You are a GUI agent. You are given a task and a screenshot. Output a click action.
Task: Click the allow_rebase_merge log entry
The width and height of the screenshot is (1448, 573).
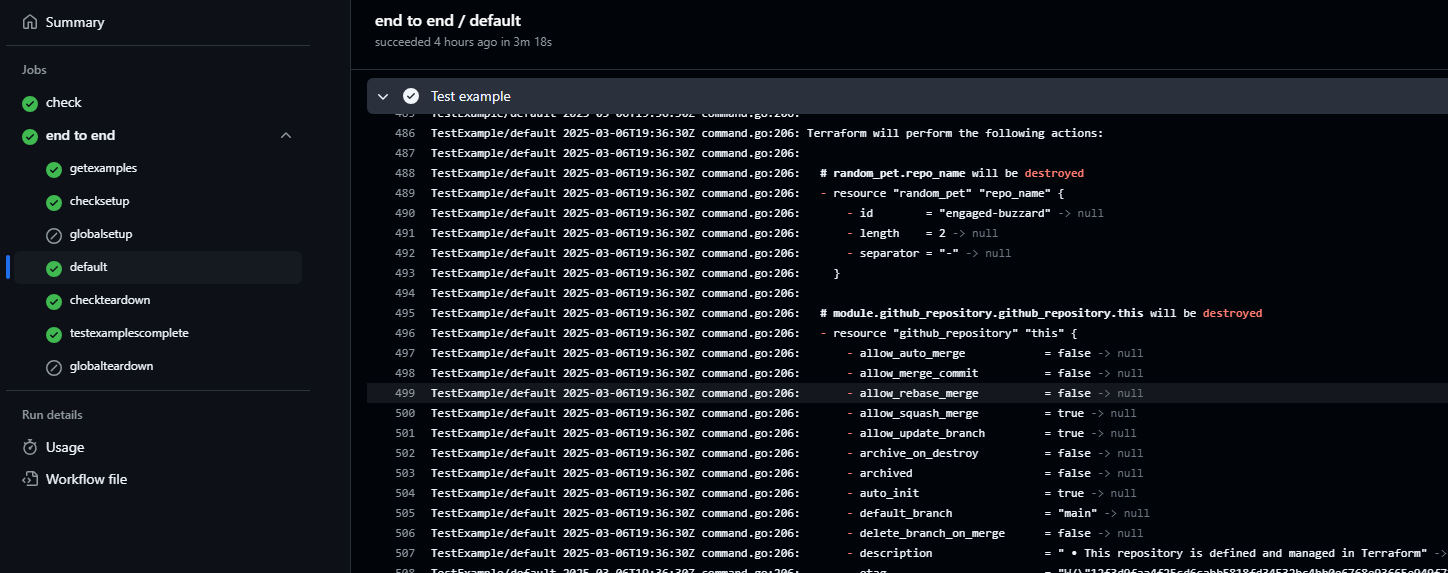907,393
